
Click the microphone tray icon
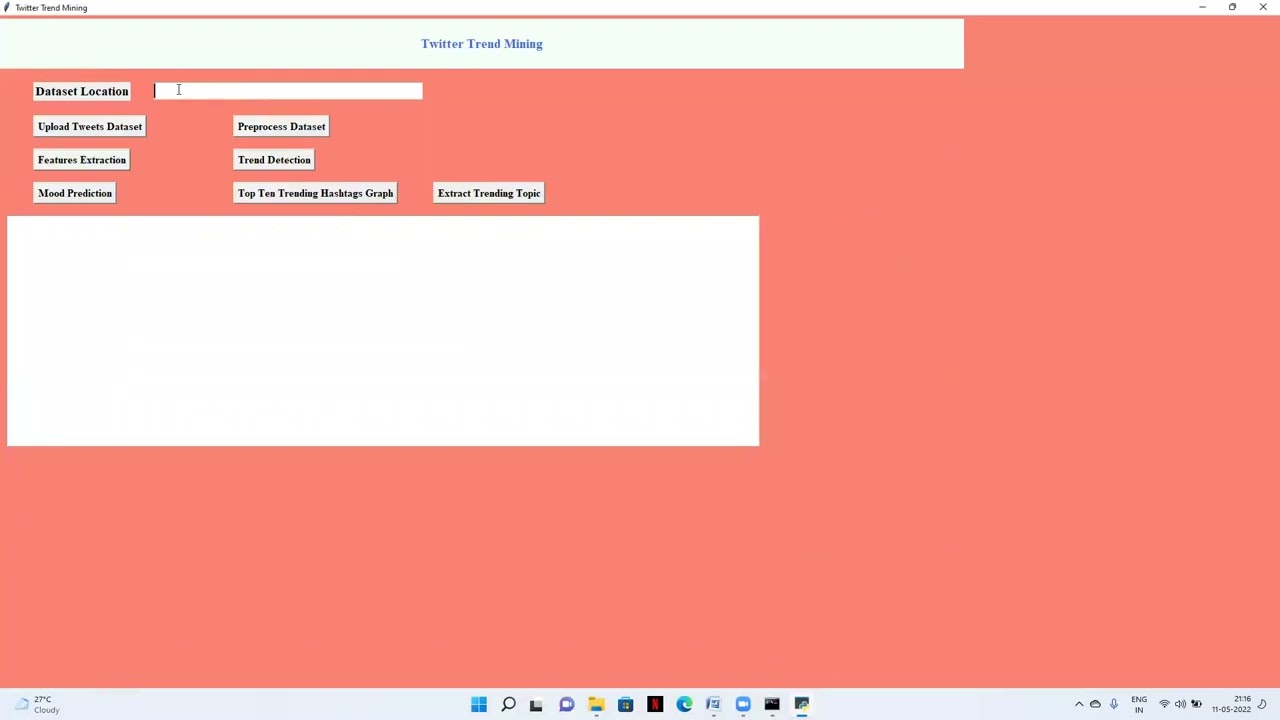pos(1114,704)
